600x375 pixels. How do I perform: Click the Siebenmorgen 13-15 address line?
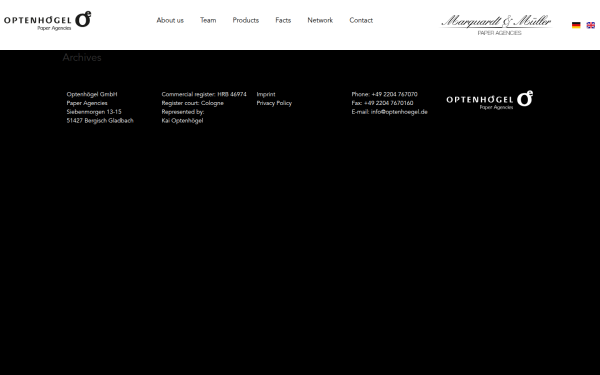point(94,112)
